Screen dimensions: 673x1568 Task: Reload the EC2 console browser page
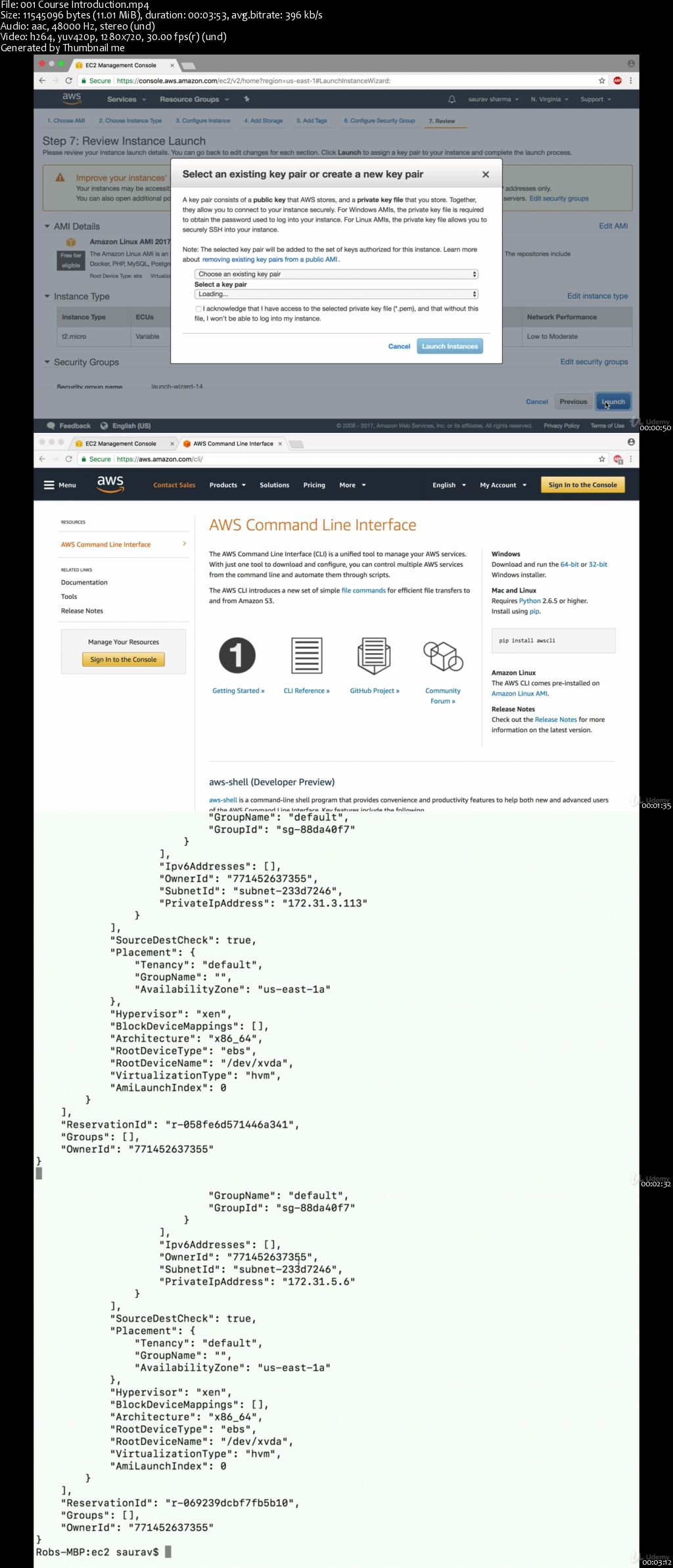[69, 81]
